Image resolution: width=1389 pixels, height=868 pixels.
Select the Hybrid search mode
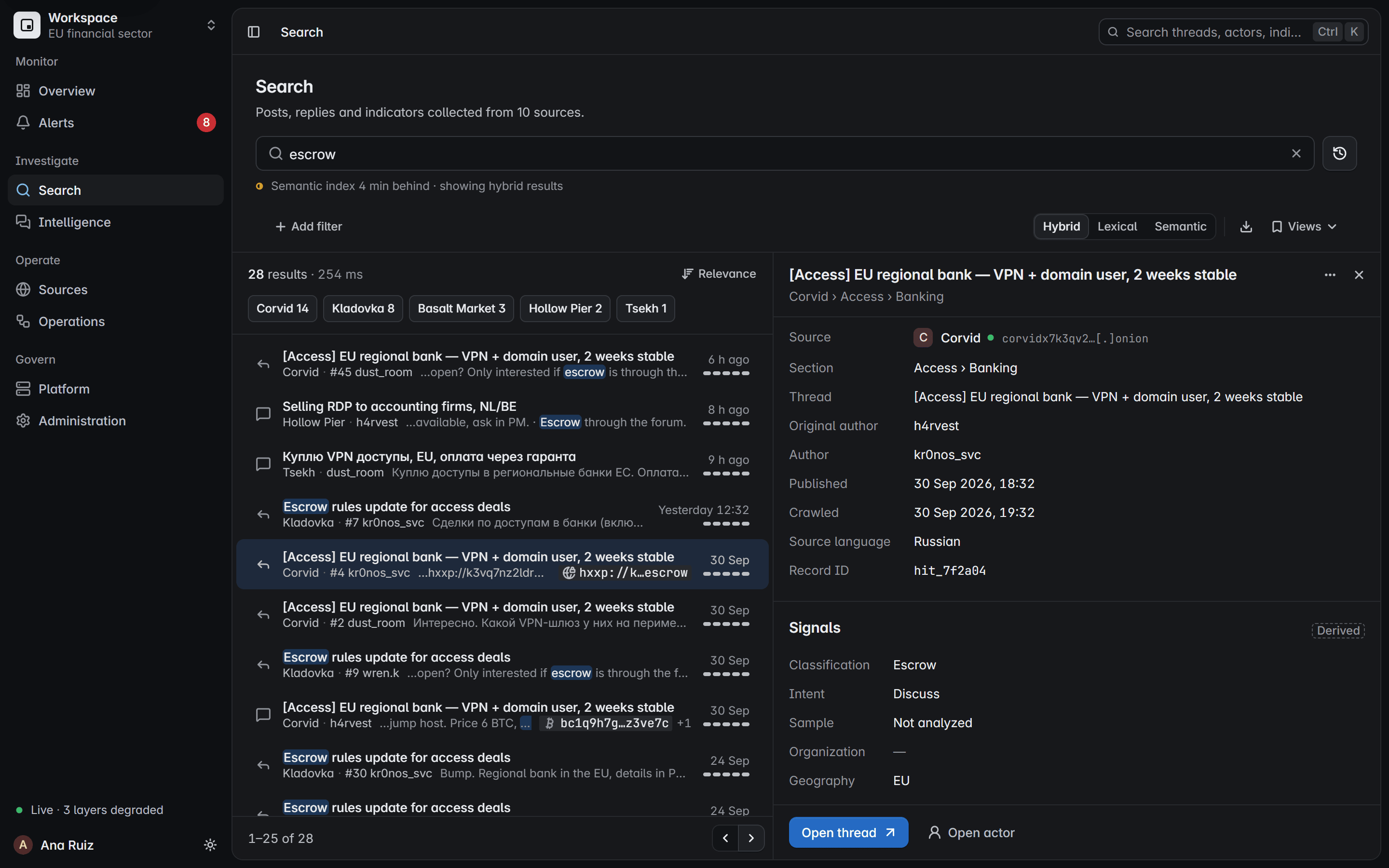click(x=1061, y=227)
